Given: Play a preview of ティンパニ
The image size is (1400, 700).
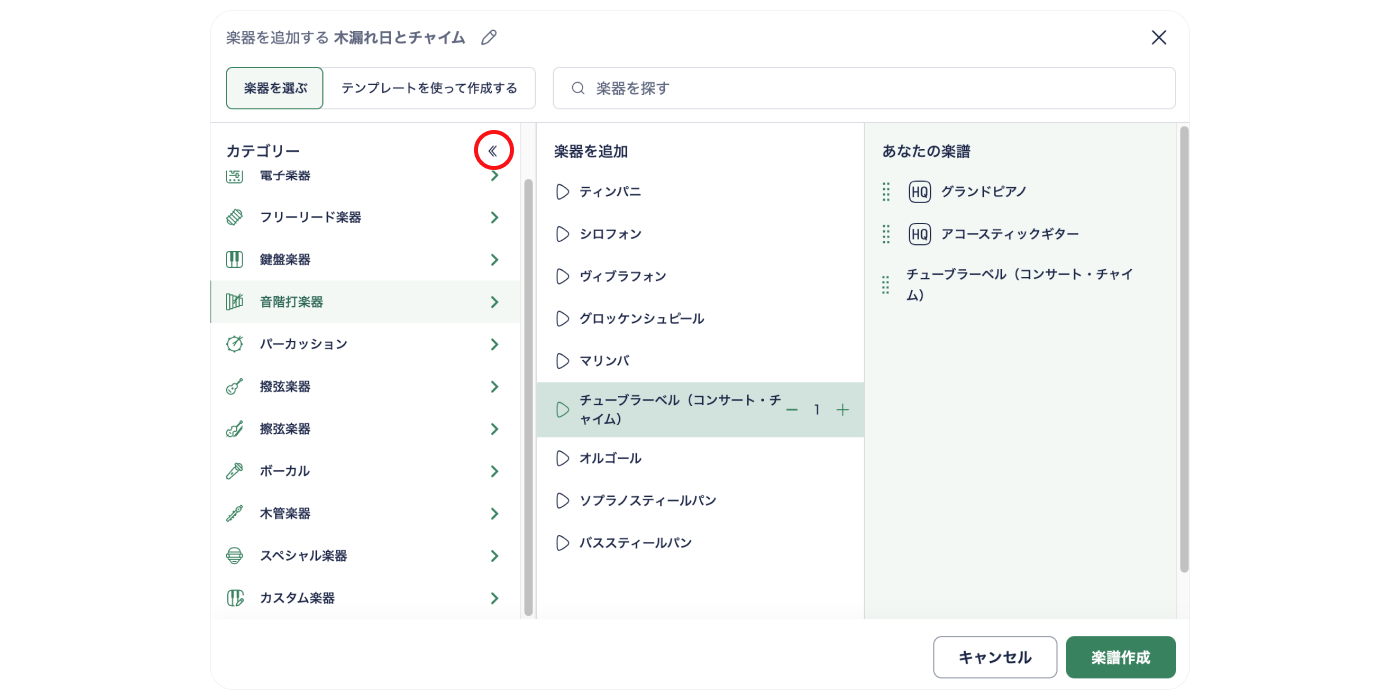Looking at the screenshot, I should click(x=561, y=191).
